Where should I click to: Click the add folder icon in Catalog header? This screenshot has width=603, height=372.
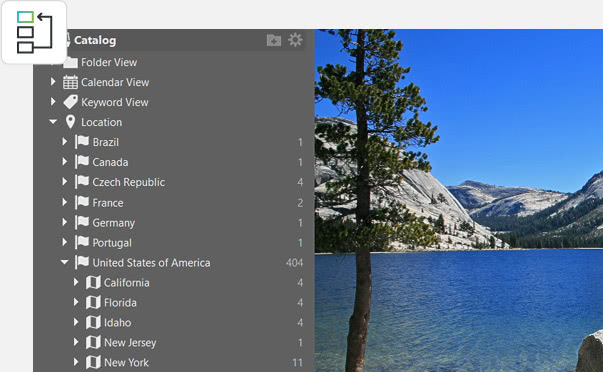coord(274,40)
